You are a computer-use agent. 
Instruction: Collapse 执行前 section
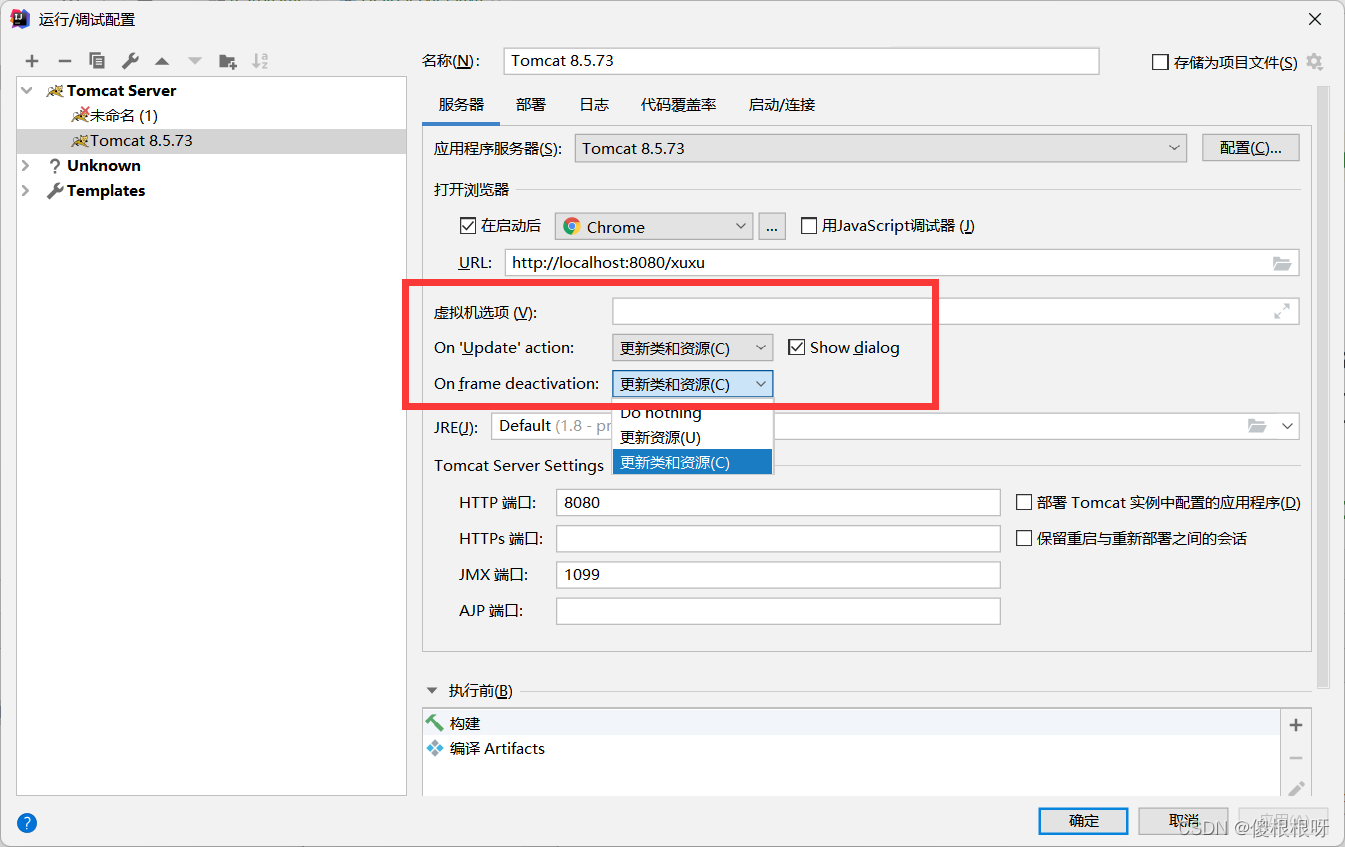click(432, 690)
